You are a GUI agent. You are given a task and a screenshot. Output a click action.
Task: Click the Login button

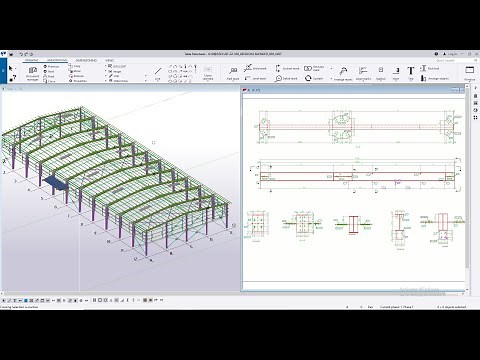[x=450, y=54]
